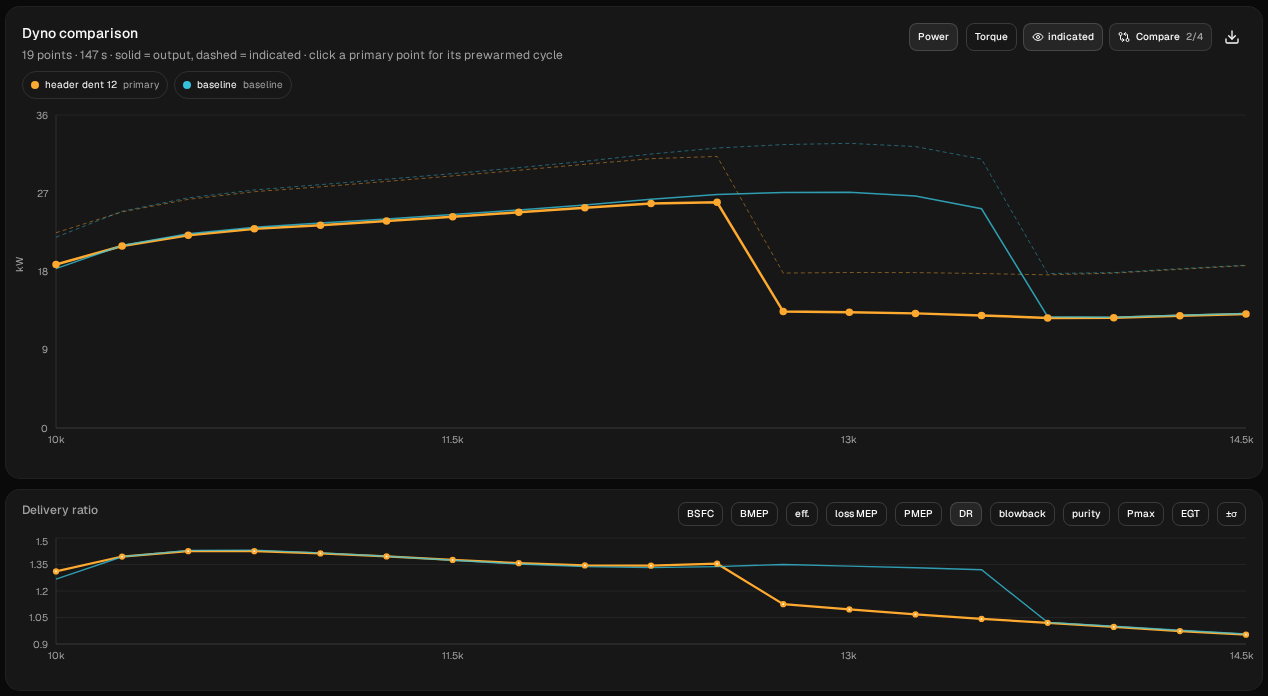Click the delivery ratio point at 13k rpm
The height and width of the screenshot is (696, 1268).
click(x=849, y=609)
